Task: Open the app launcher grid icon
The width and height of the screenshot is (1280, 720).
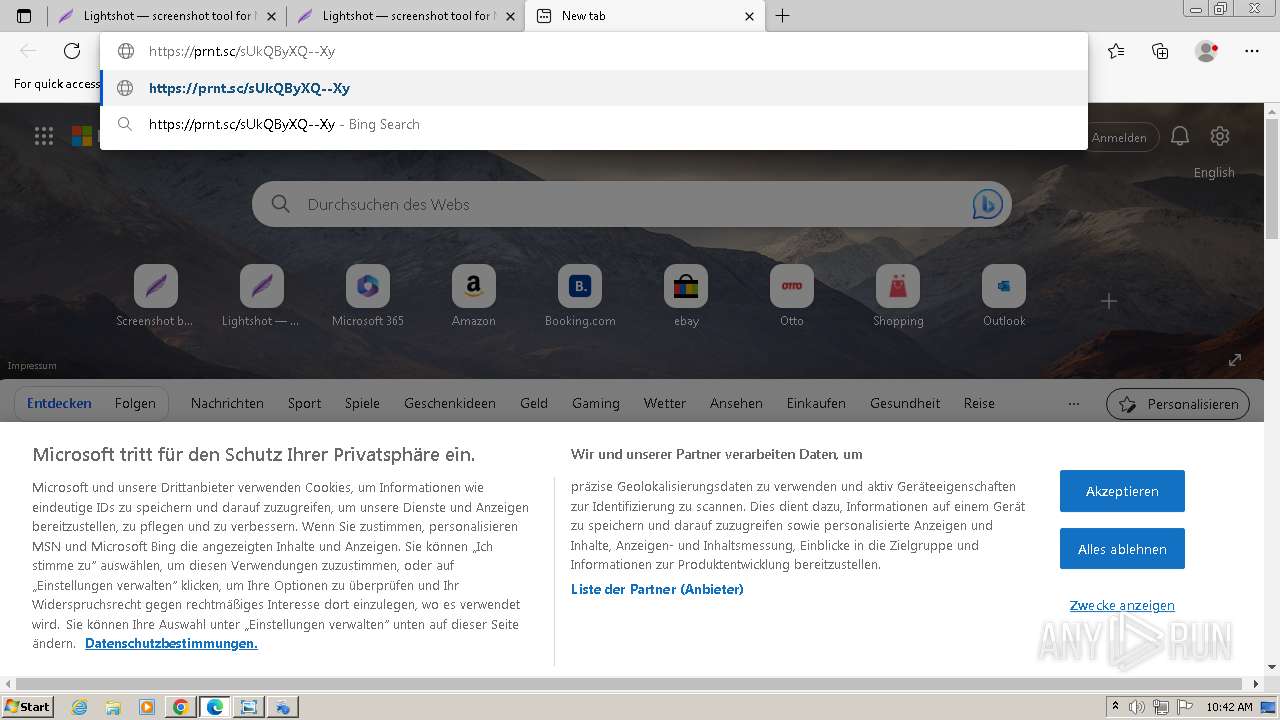Action: click(44, 137)
